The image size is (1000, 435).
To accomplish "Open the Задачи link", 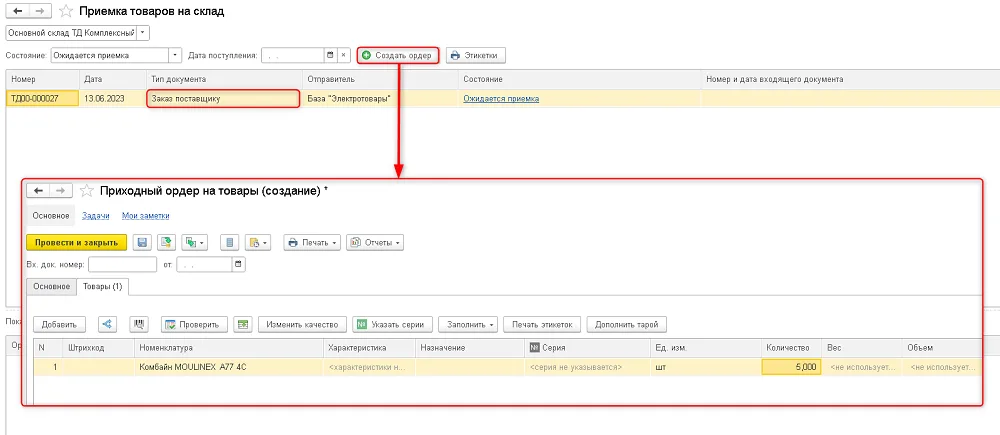I will (96, 216).
